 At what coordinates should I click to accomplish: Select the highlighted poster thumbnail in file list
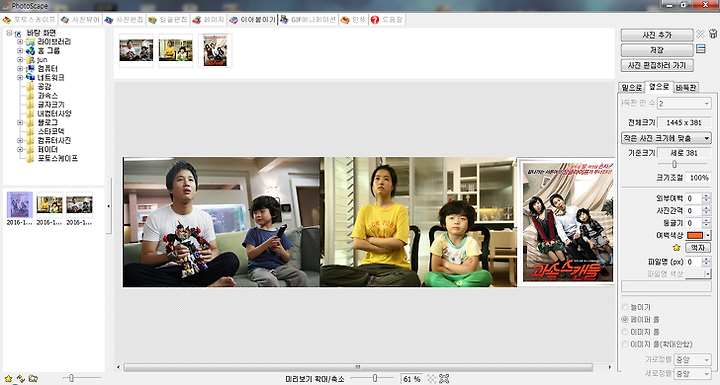coord(20,205)
